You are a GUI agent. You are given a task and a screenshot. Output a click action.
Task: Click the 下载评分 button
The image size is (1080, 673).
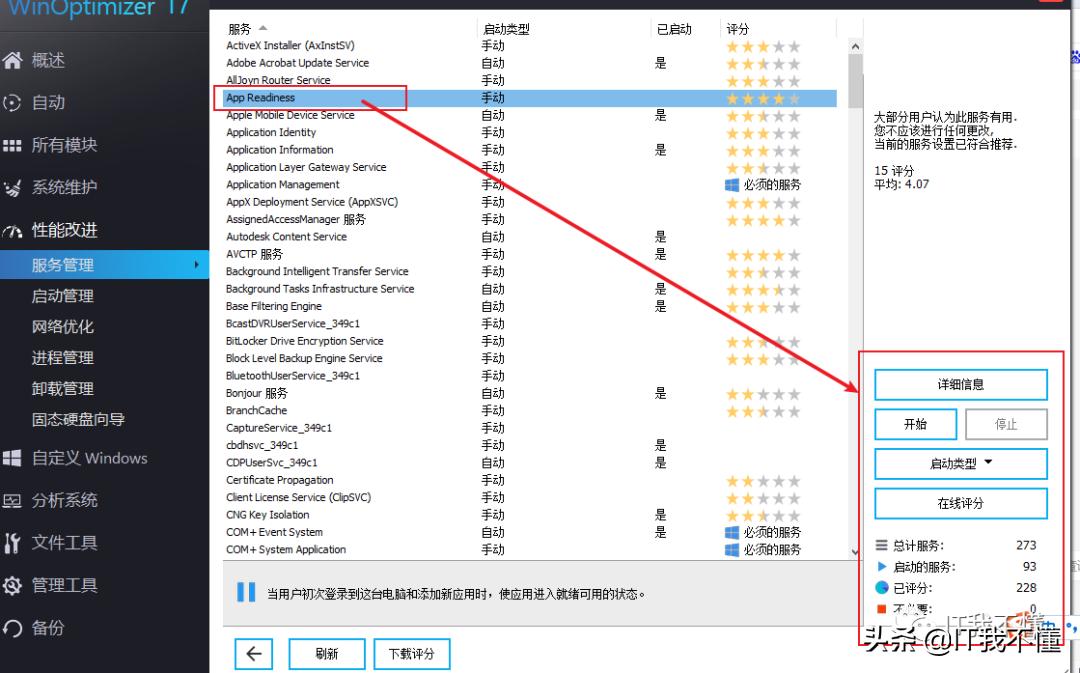[412, 653]
